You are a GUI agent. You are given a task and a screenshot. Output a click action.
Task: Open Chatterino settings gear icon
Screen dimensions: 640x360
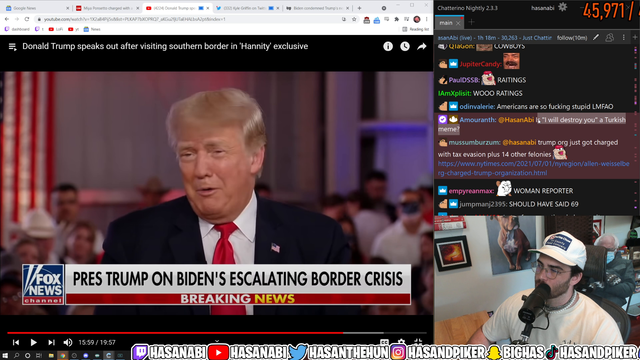tap(562, 7)
